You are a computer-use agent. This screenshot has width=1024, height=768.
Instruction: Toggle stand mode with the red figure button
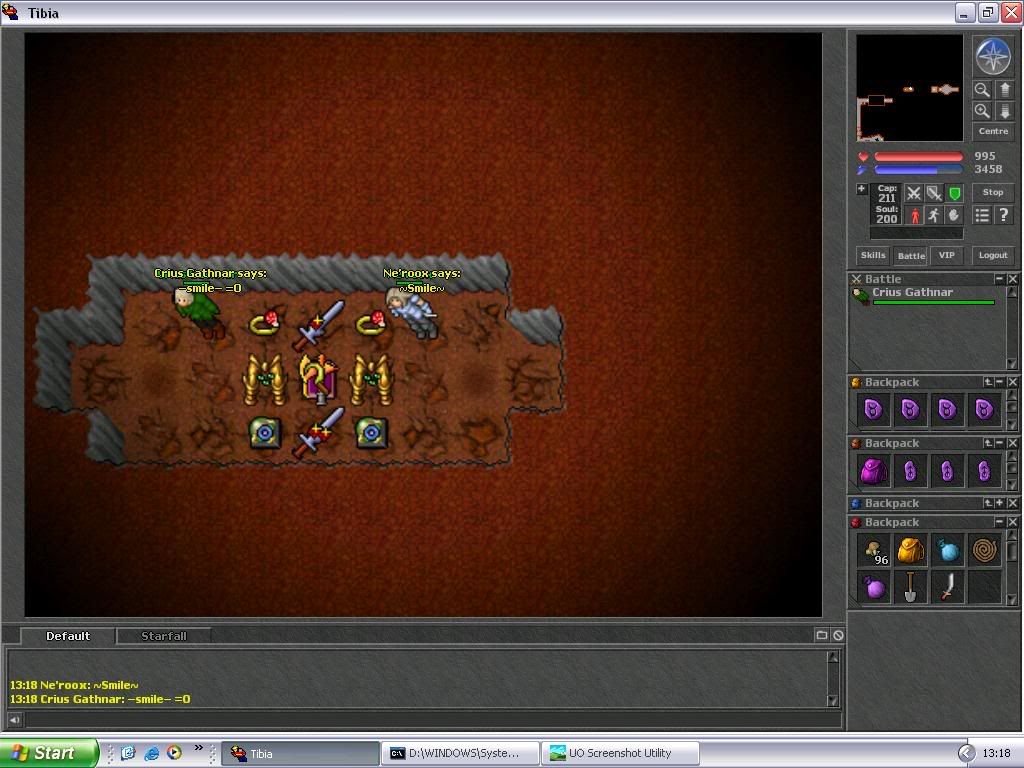coord(914,216)
